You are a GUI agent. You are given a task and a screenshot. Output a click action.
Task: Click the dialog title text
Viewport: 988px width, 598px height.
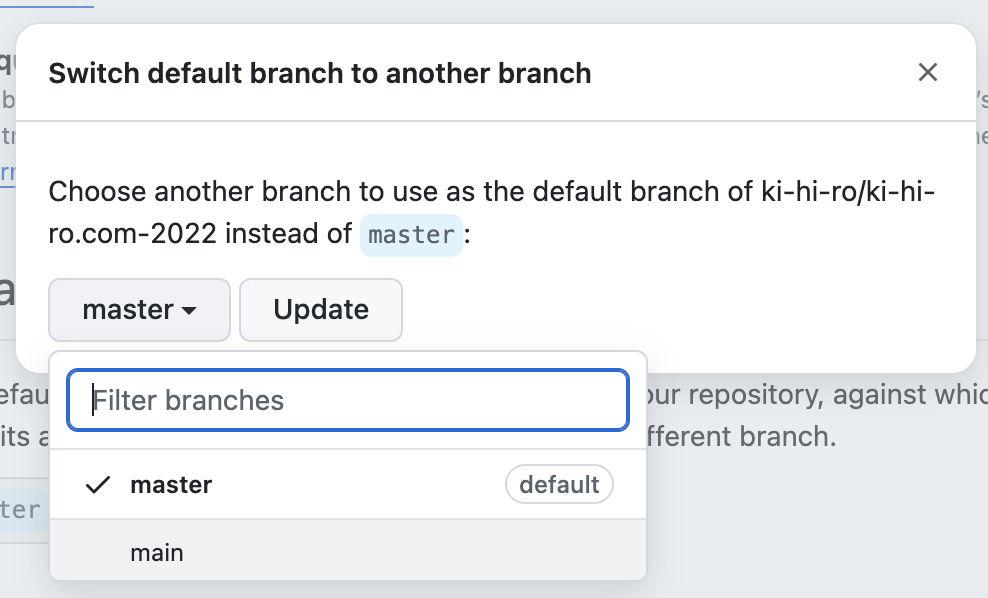319,73
